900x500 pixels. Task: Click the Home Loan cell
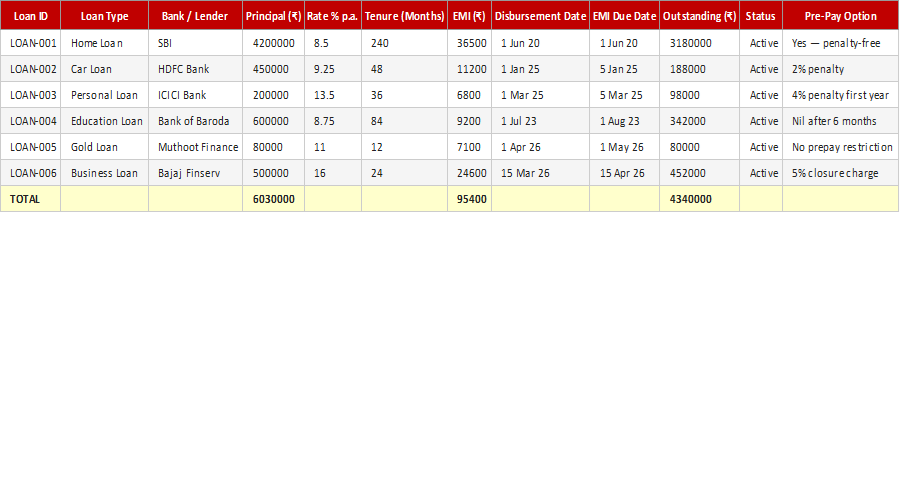104,43
